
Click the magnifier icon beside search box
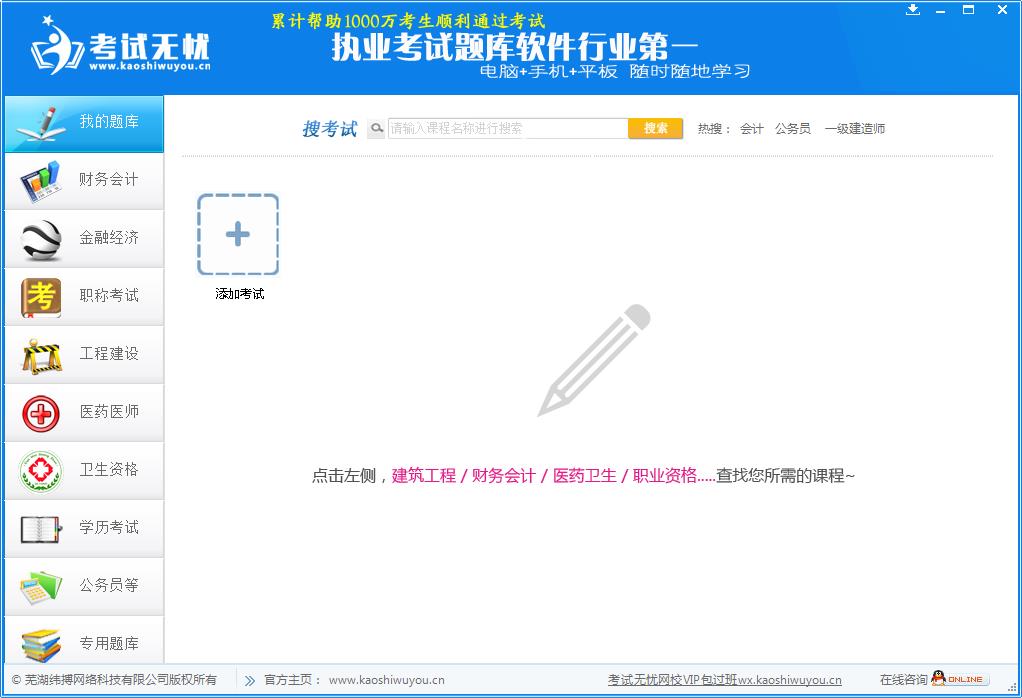point(377,128)
